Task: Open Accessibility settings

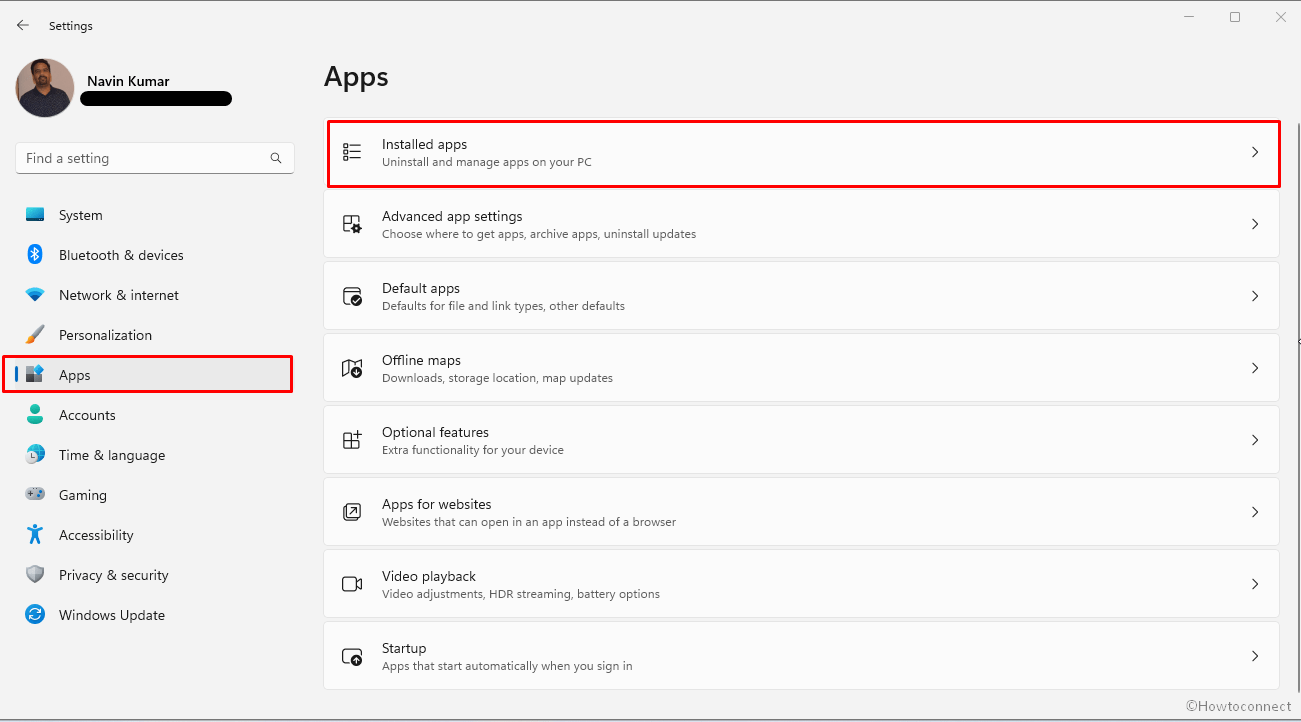Action: [x=155, y=535]
